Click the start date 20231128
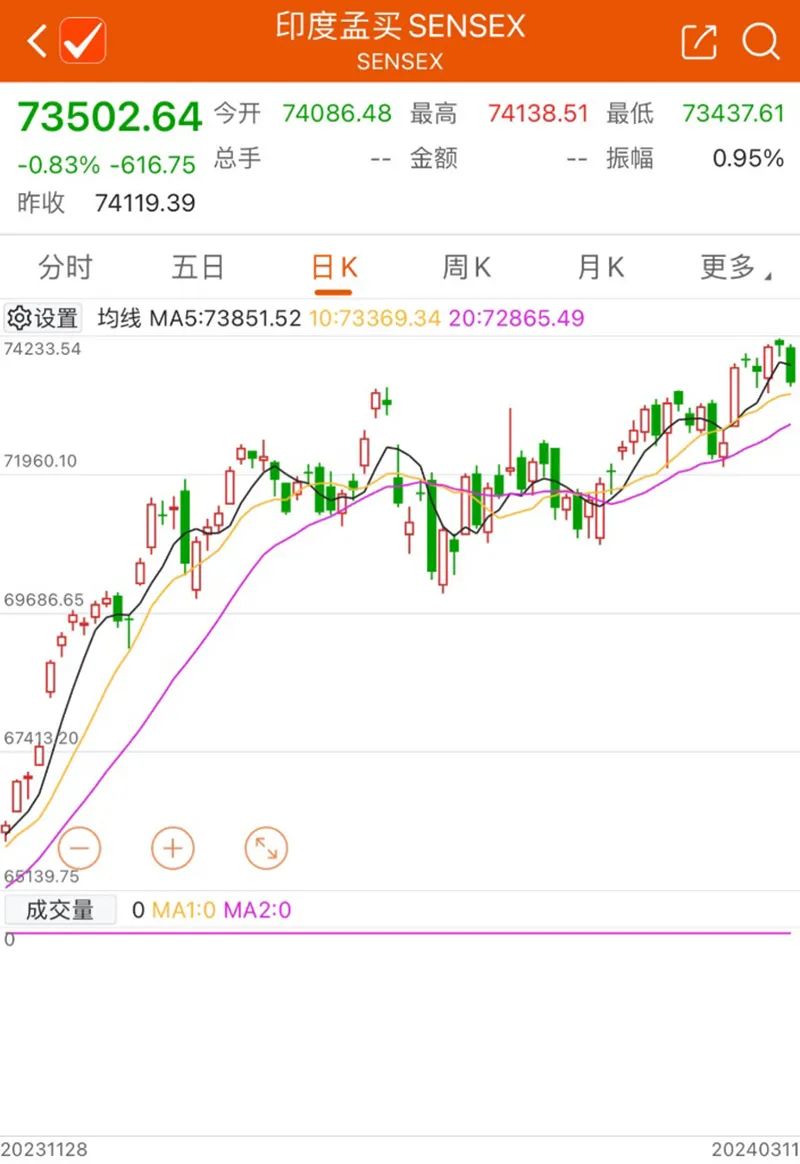Image resolution: width=800 pixels, height=1164 pixels. point(44,1149)
